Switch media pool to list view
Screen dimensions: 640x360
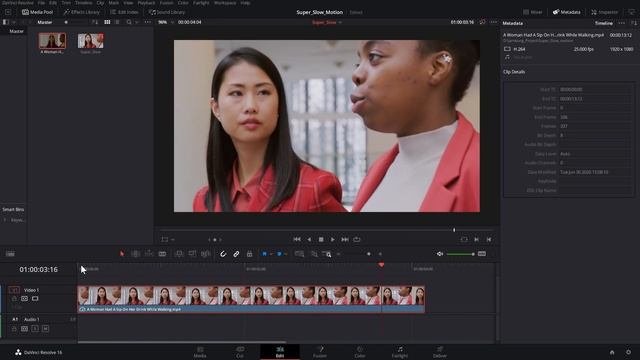point(117,22)
